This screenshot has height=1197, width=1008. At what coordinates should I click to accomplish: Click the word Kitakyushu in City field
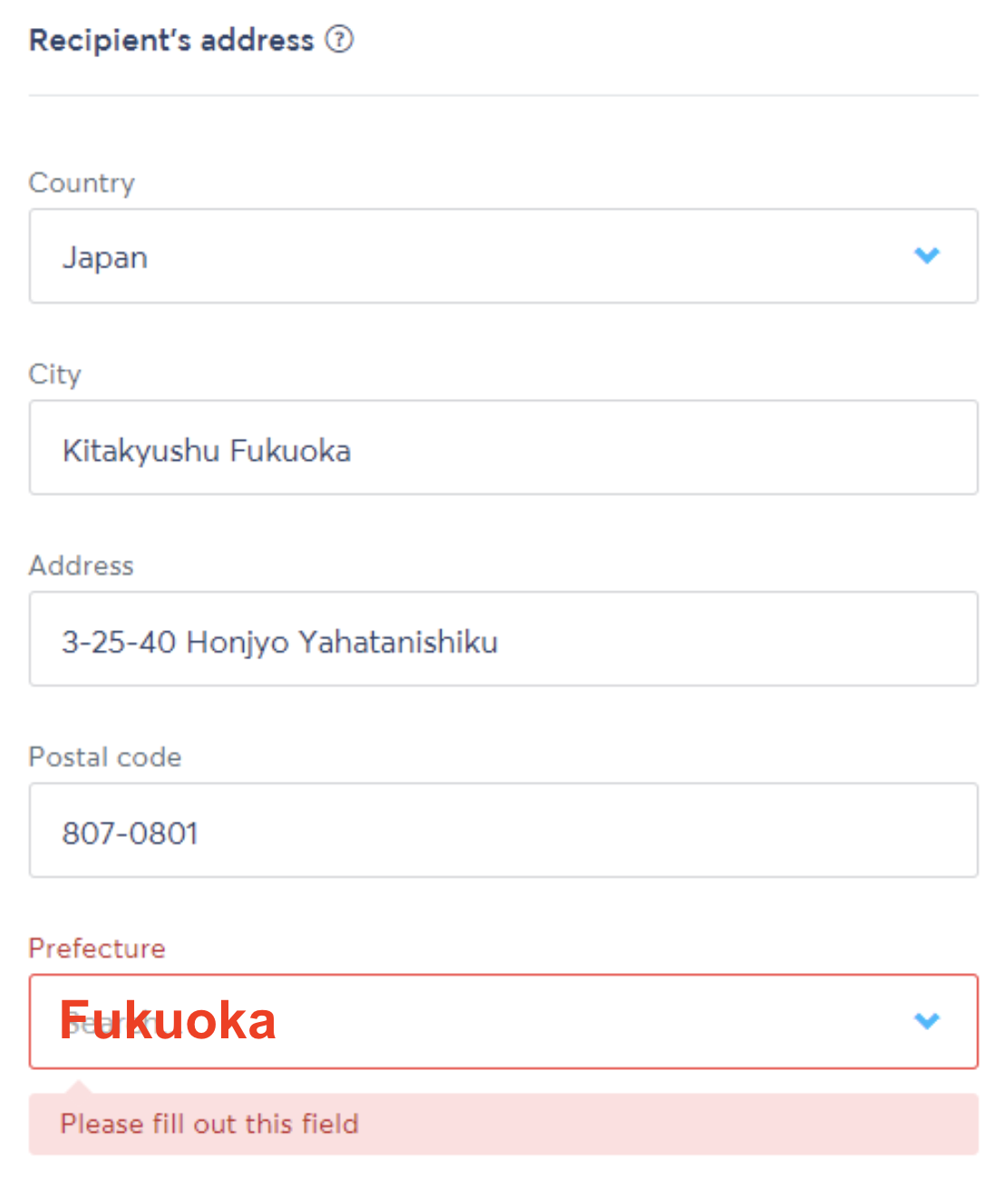(x=141, y=451)
